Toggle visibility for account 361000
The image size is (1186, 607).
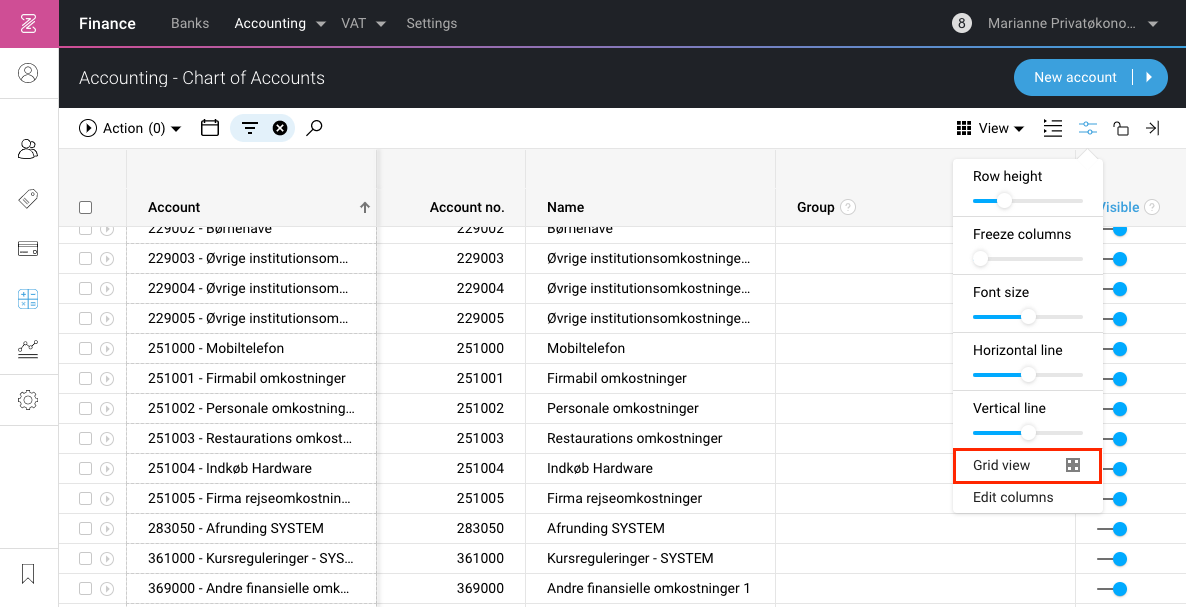click(1113, 559)
